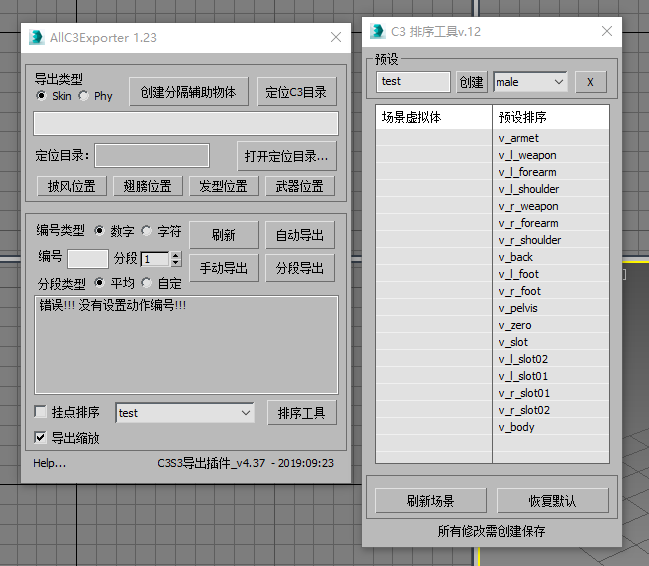Choose 字符 numbering type radio
This screenshot has width=649, height=566.
pos(146,230)
